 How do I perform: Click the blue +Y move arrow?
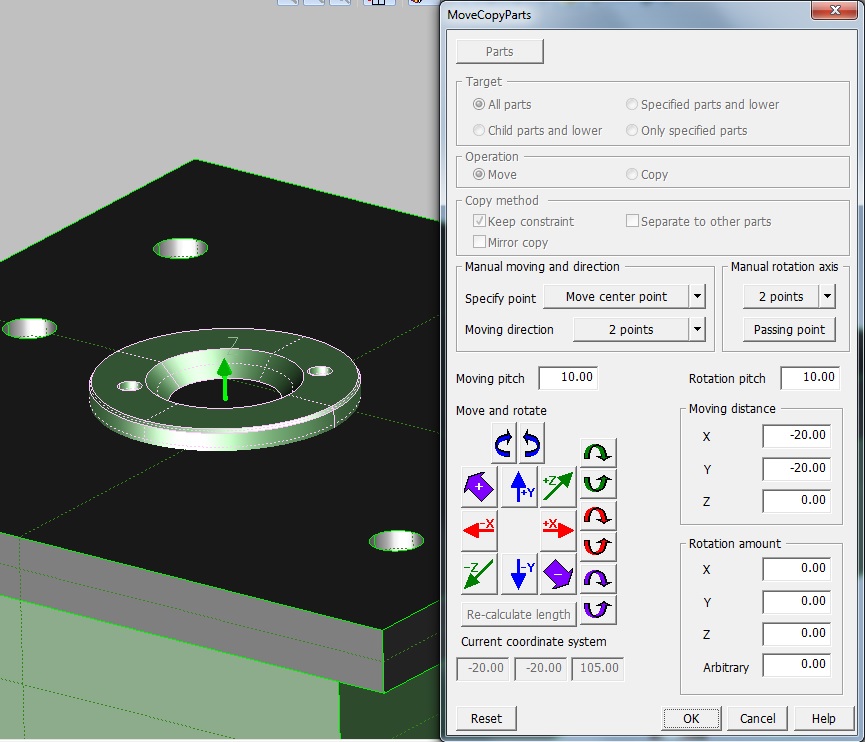(519, 486)
